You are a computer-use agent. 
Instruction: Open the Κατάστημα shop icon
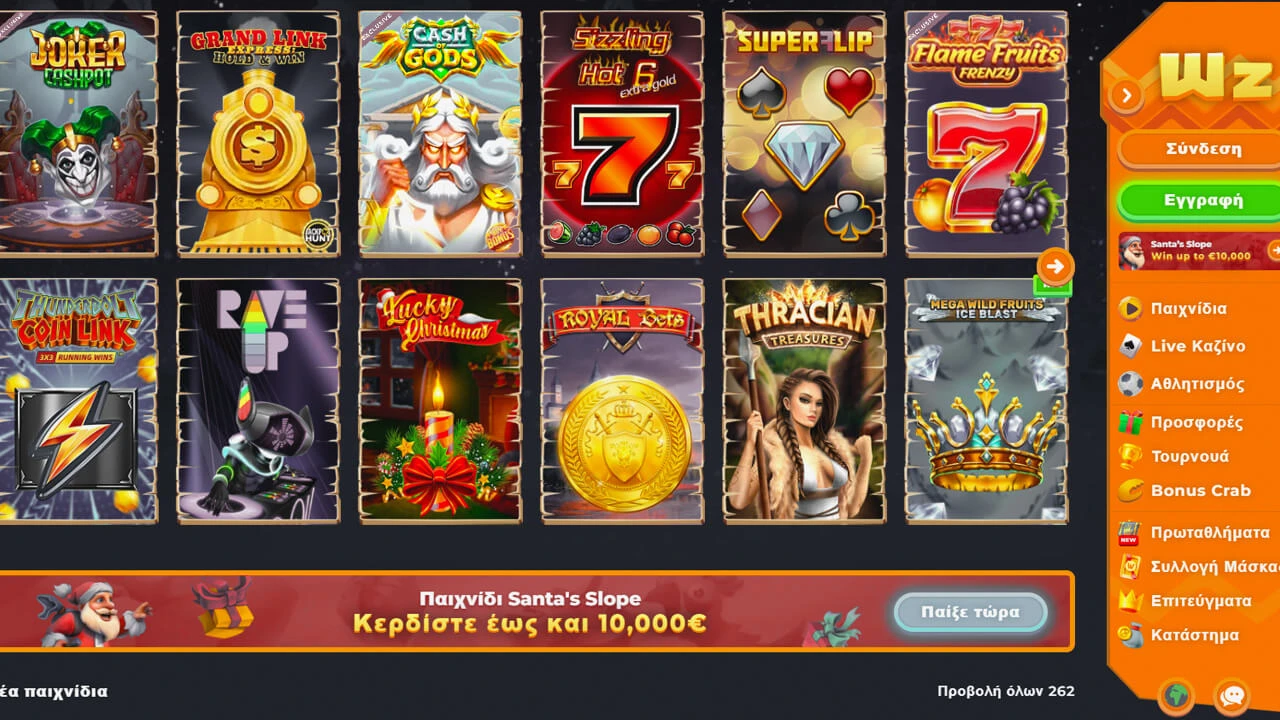click(1130, 635)
